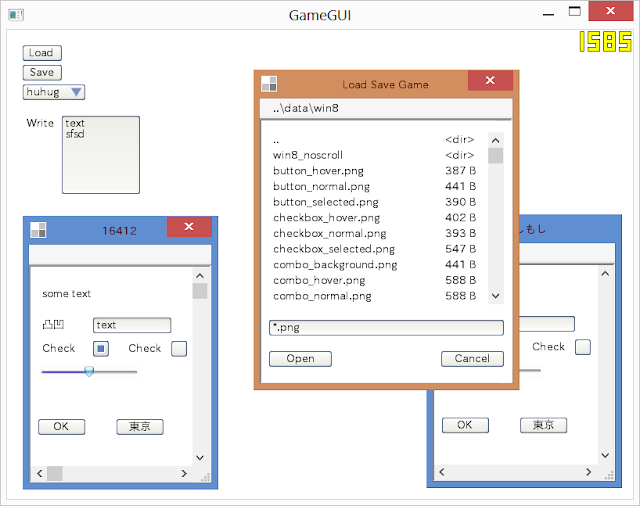The image size is (640, 506).
Task: Close the 16412 window
Action: point(189,227)
